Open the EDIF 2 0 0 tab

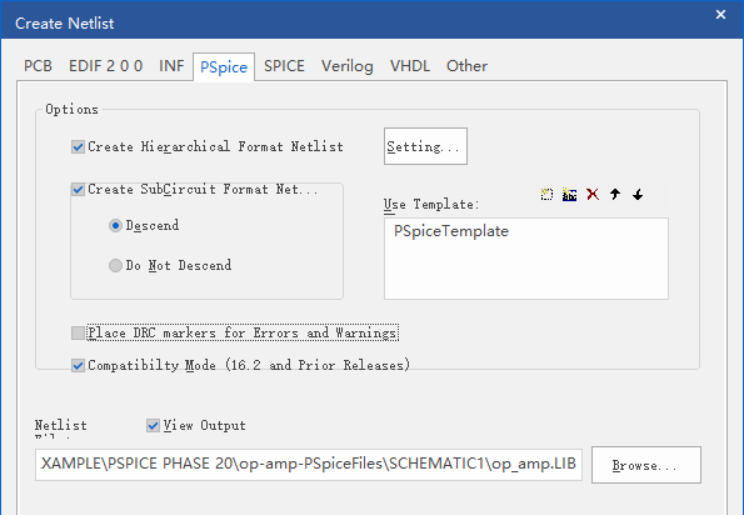pos(106,66)
